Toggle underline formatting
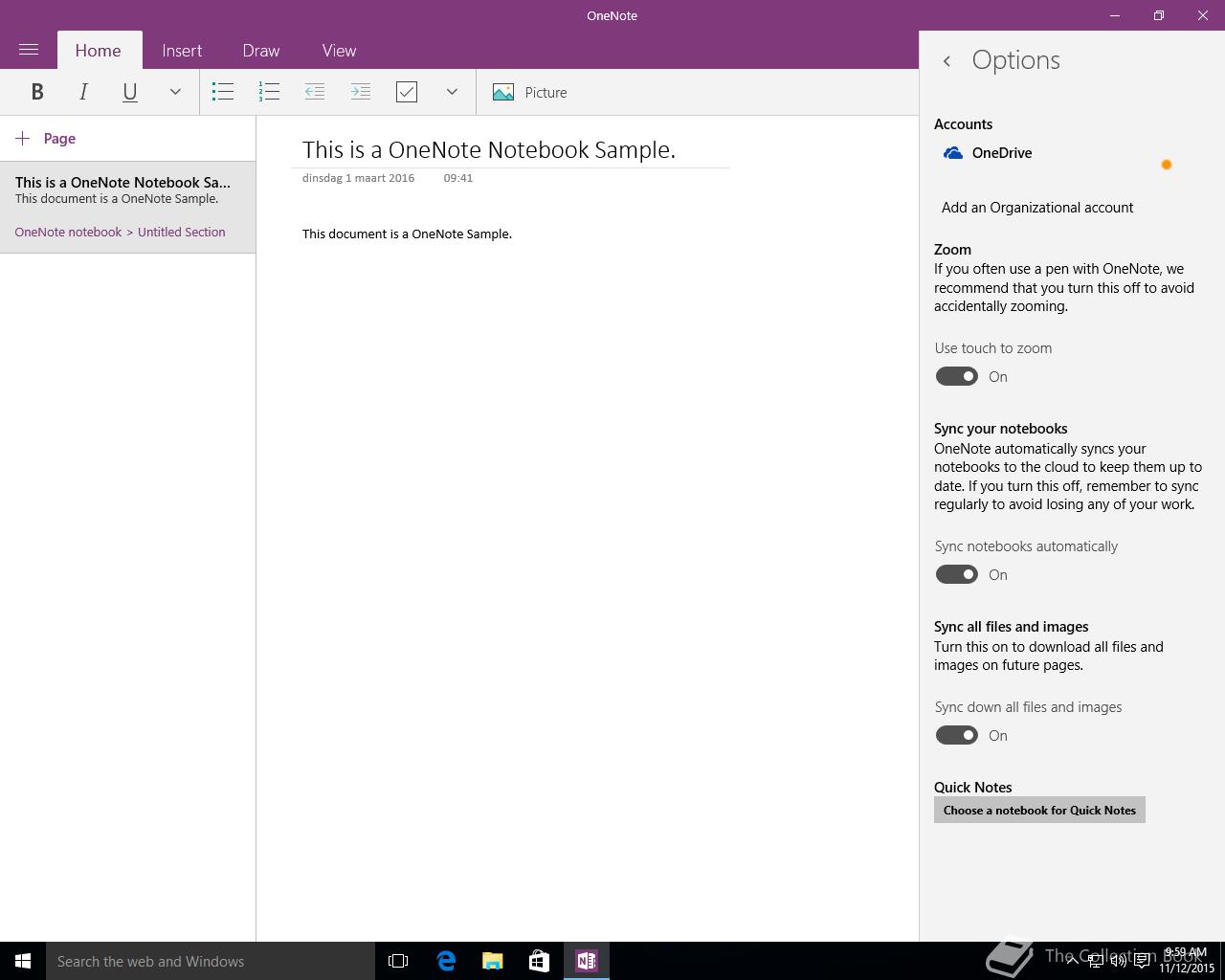 pyautogui.click(x=129, y=92)
